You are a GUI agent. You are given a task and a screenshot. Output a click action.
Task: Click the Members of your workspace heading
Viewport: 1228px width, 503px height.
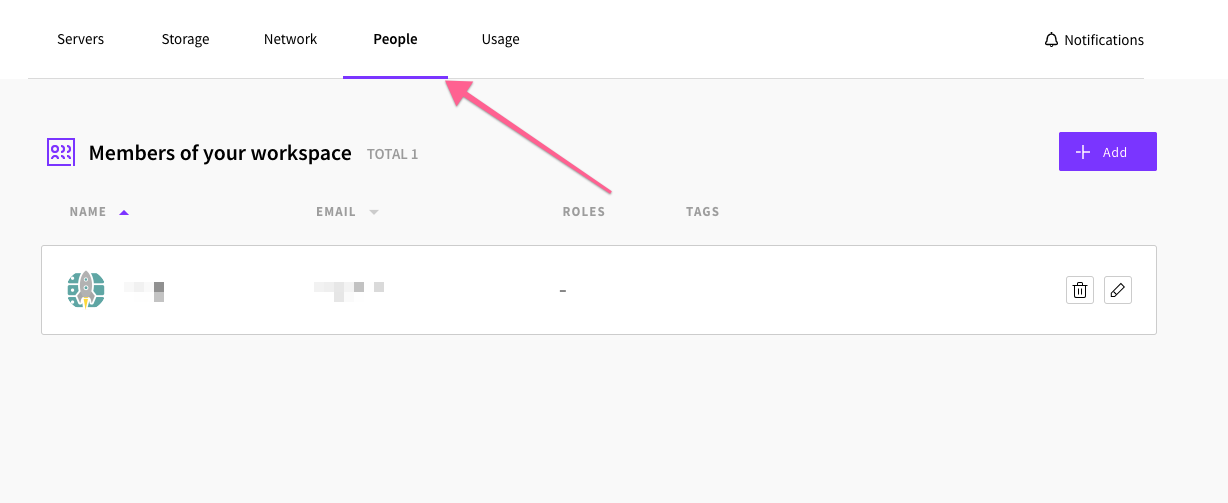point(220,153)
